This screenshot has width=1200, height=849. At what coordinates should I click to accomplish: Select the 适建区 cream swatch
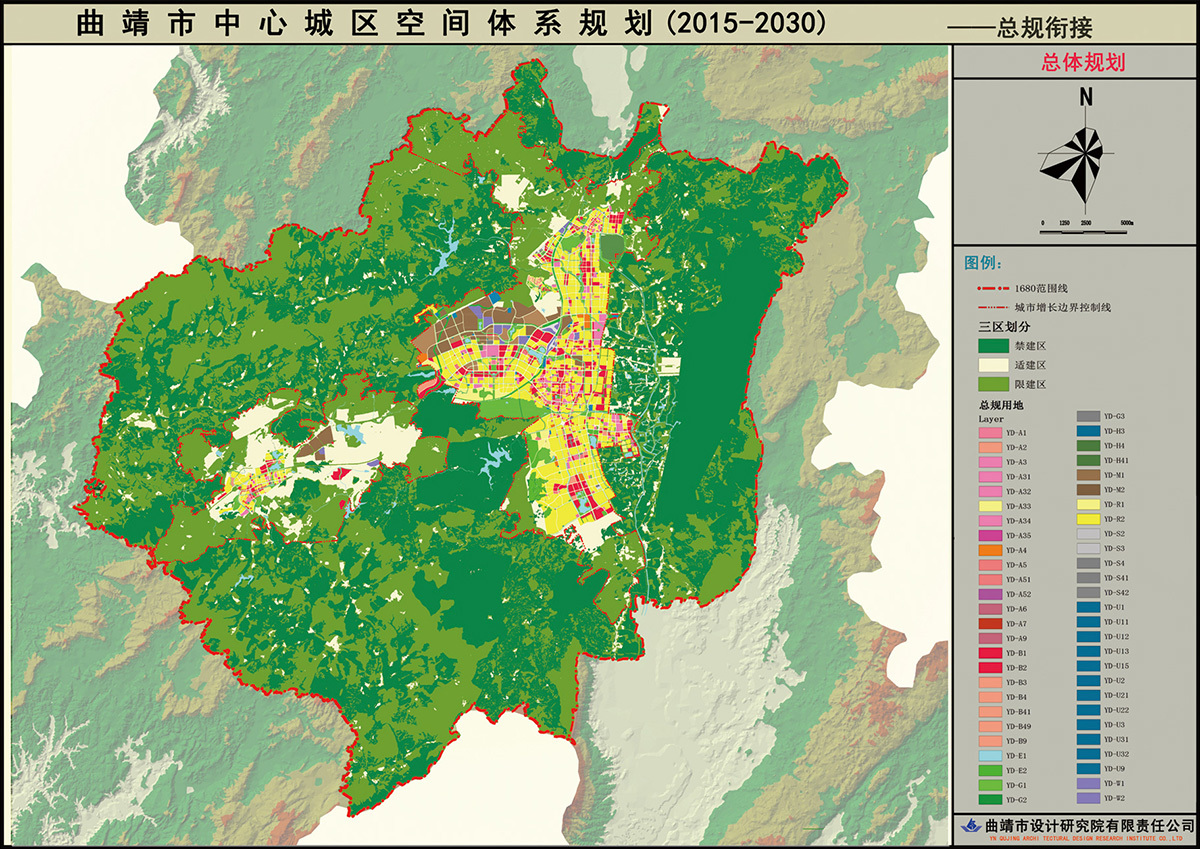pyautogui.click(x=990, y=365)
